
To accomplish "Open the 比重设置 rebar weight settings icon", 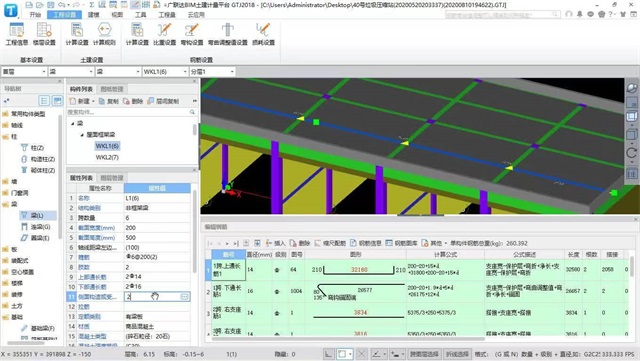I will 164,34.
